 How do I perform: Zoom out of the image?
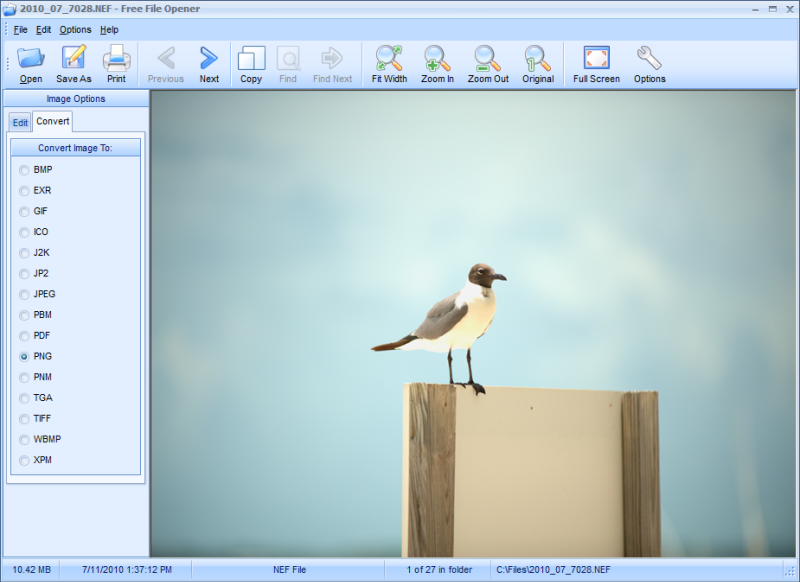click(488, 64)
